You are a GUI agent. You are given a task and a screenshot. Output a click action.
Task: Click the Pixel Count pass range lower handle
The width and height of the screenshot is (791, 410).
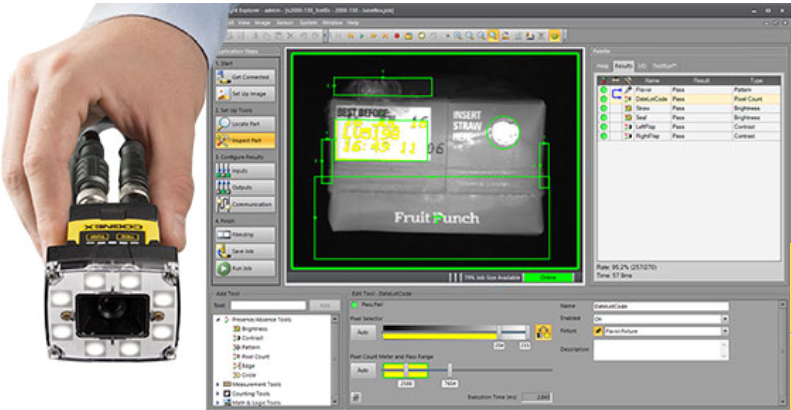click(406, 371)
